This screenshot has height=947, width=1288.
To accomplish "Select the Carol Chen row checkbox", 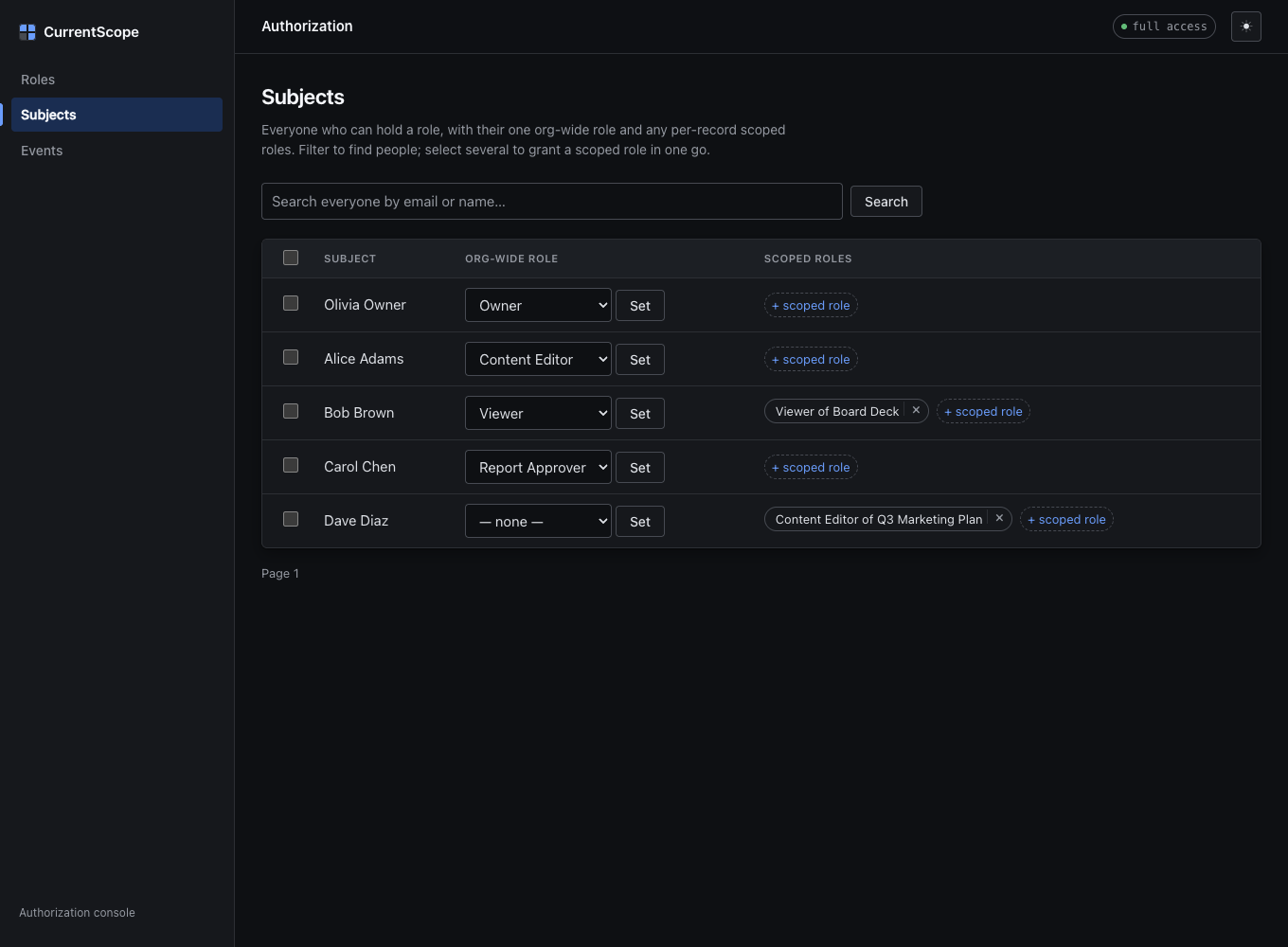I will pyautogui.click(x=291, y=465).
